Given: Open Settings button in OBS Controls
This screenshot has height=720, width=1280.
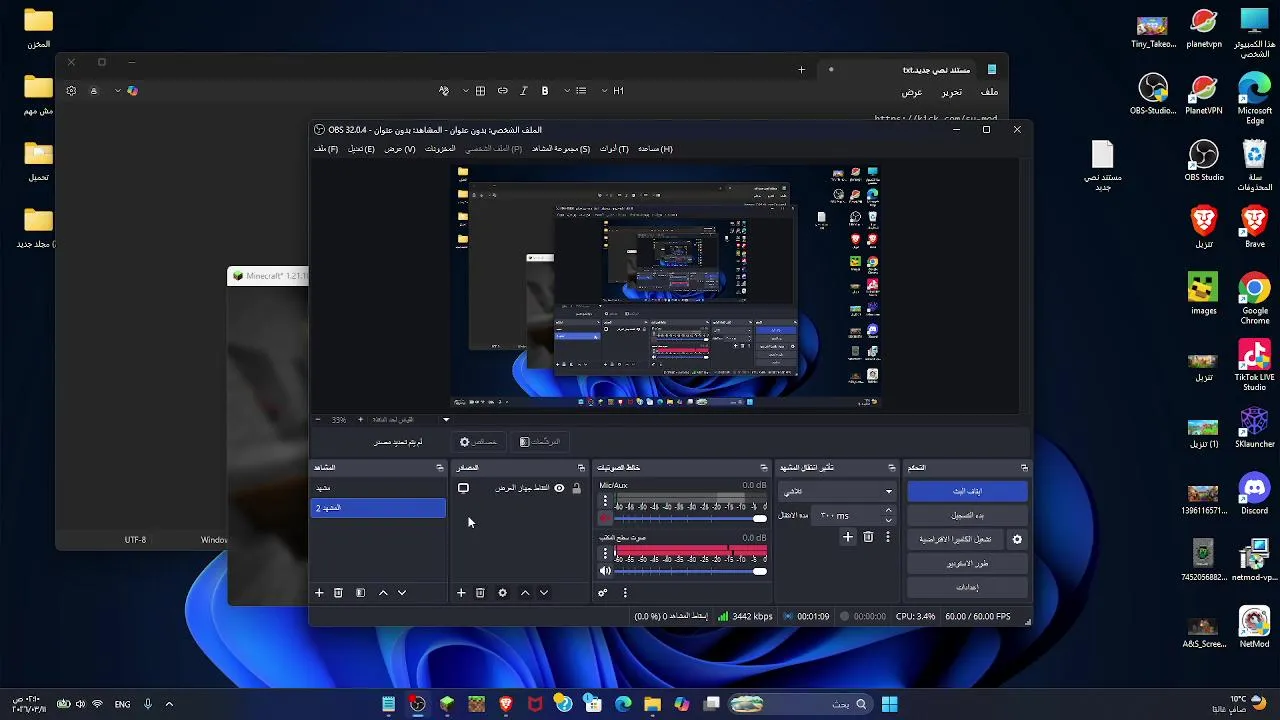Looking at the screenshot, I should [967, 587].
